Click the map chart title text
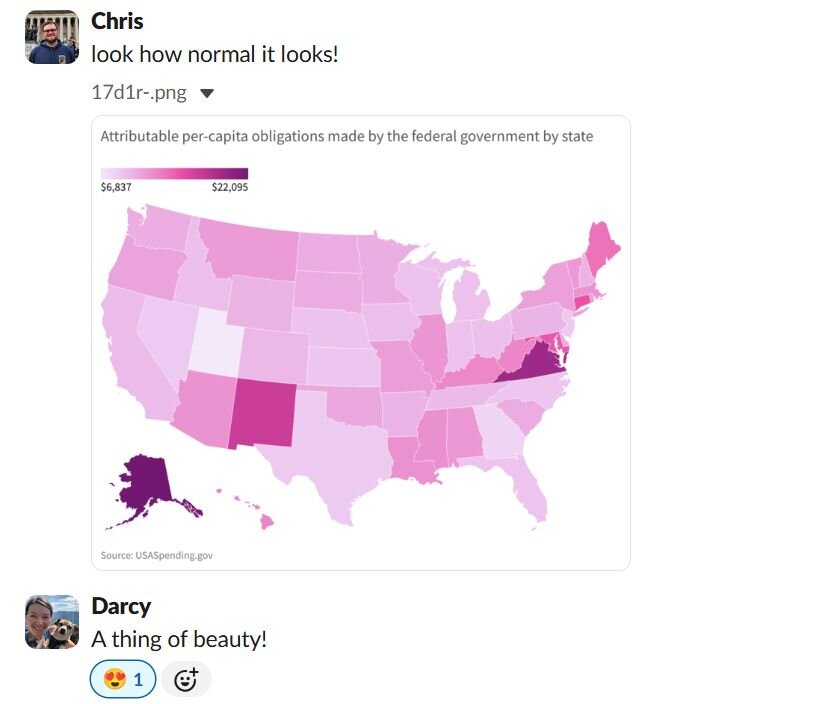This screenshot has height=704, width=815. point(347,136)
